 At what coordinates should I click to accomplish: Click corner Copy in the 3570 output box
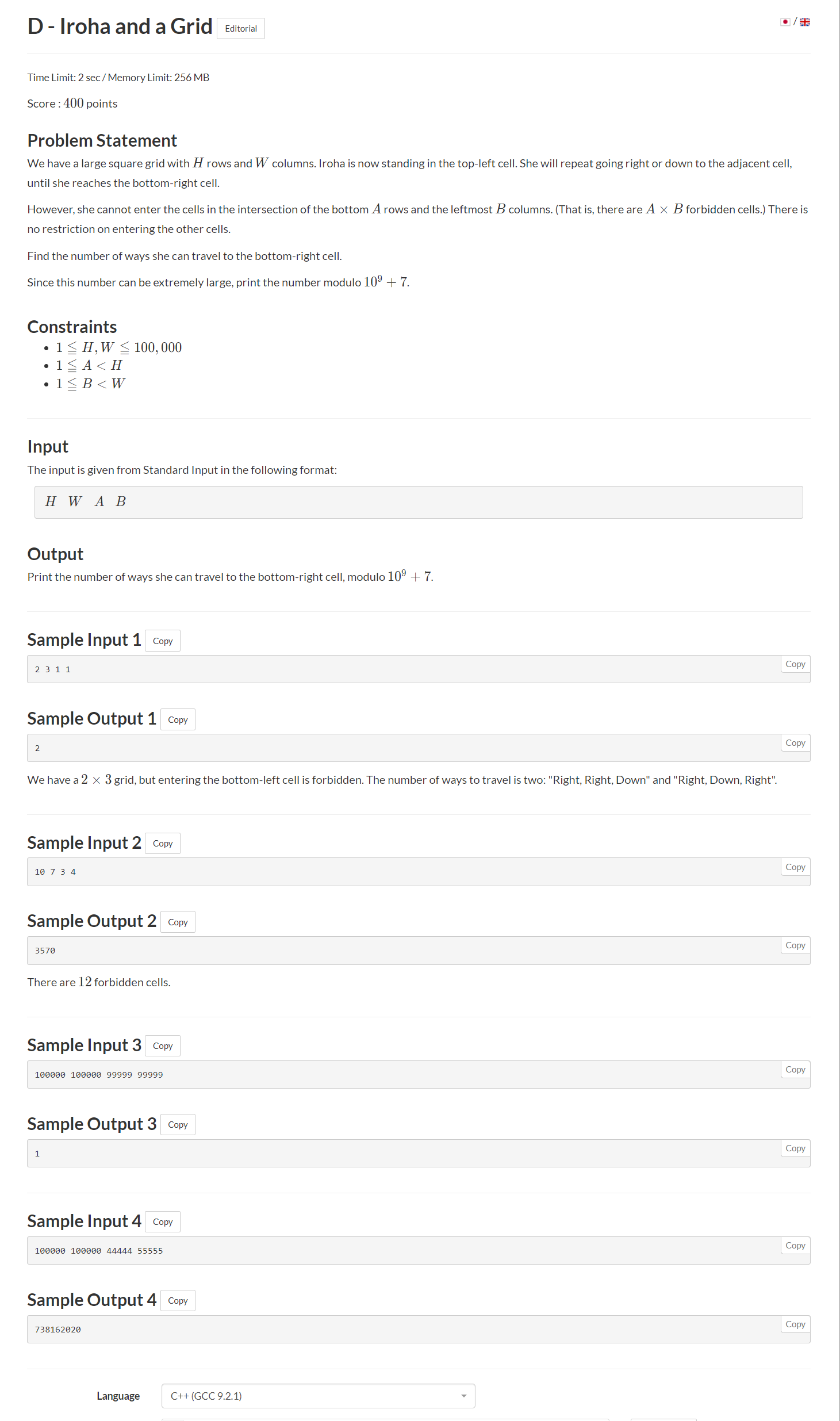tap(795, 945)
